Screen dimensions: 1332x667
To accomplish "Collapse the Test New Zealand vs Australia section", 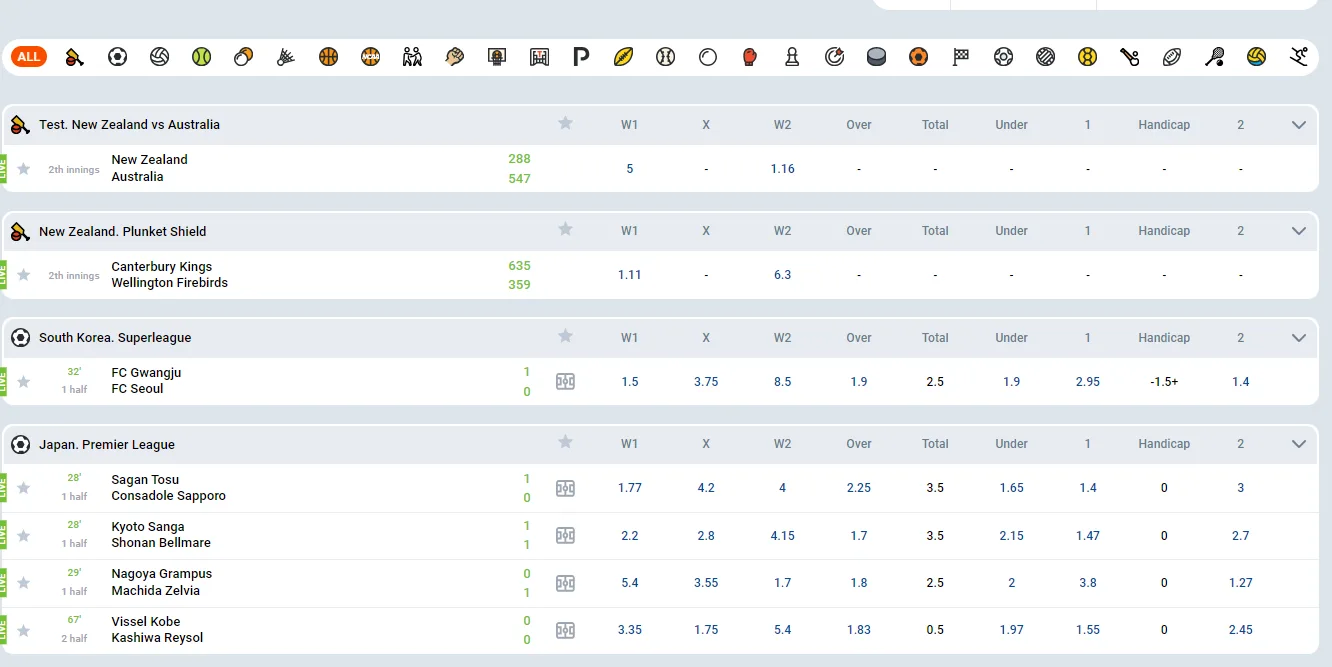I will point(1299,125).
